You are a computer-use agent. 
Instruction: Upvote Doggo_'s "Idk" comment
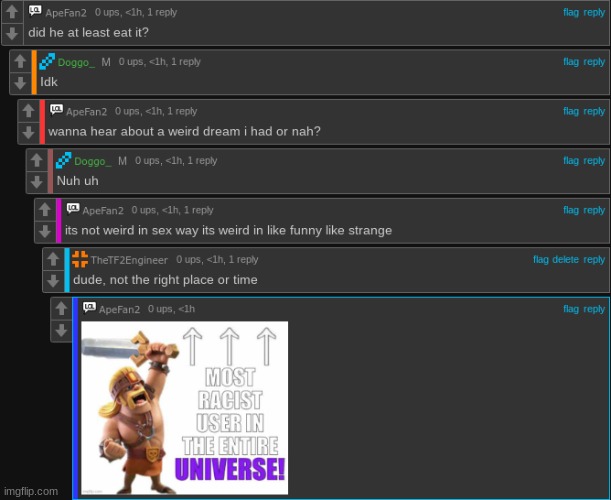tap(20, 61)
